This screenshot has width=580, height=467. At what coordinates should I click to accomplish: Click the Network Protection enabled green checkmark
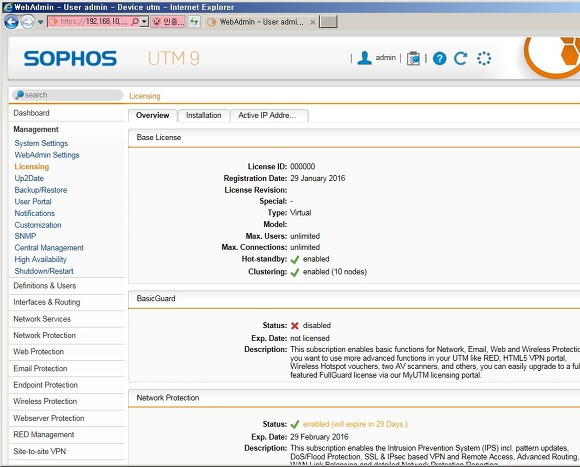click(x=295, y=424)
